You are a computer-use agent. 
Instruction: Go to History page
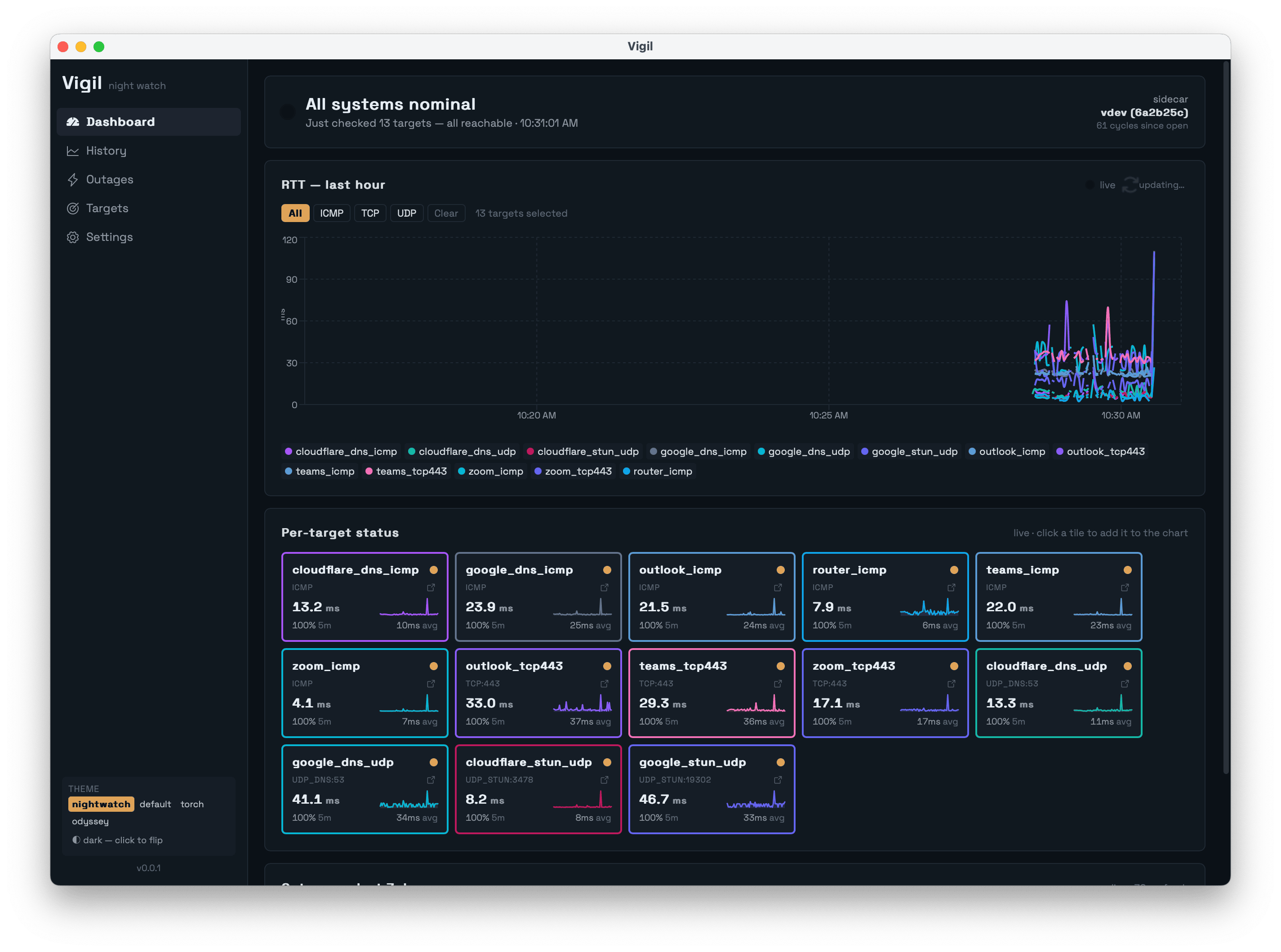click(149, 151)
